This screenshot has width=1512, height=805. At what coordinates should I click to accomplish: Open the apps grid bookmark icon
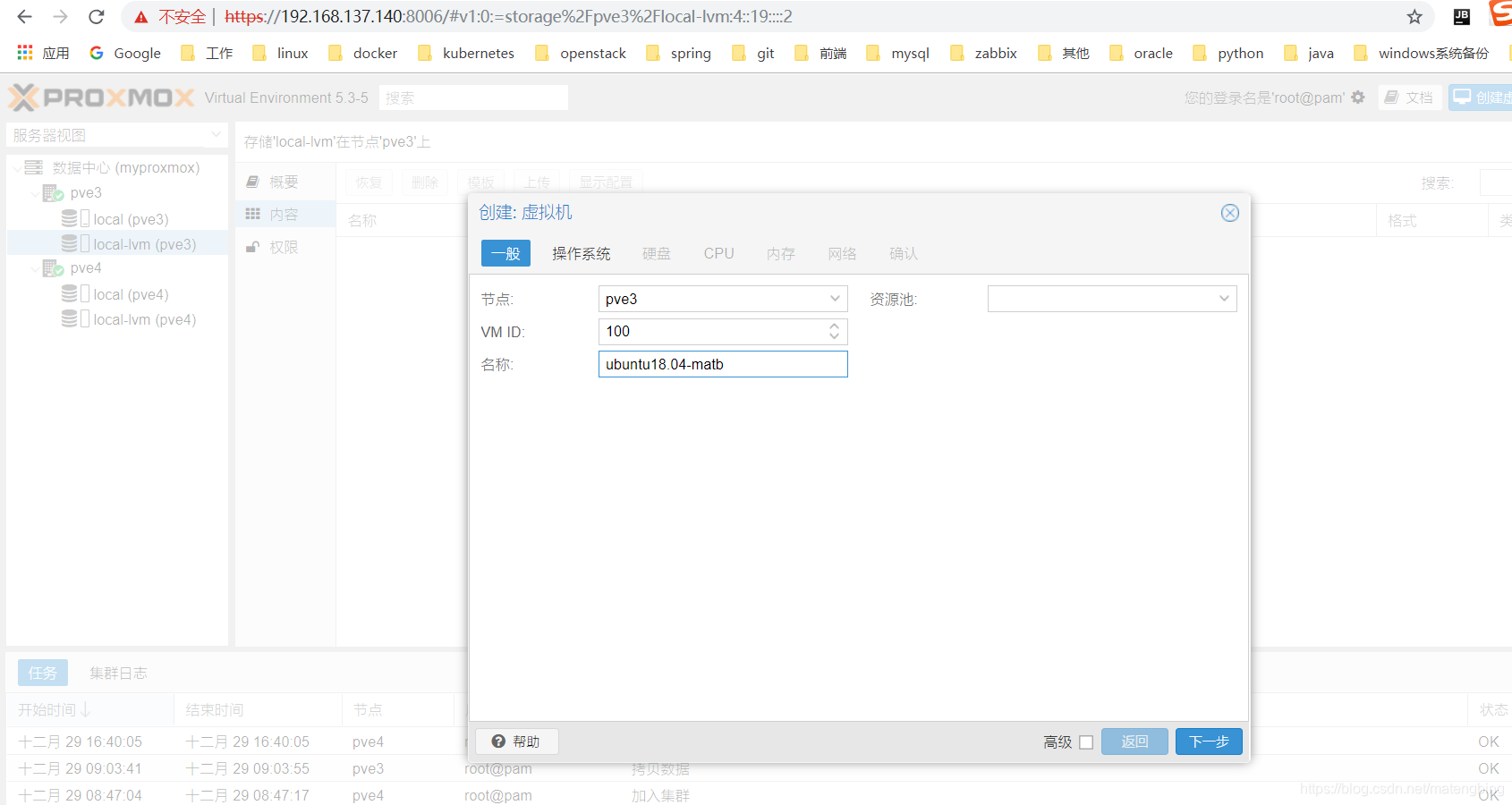[x=25, y=53]
